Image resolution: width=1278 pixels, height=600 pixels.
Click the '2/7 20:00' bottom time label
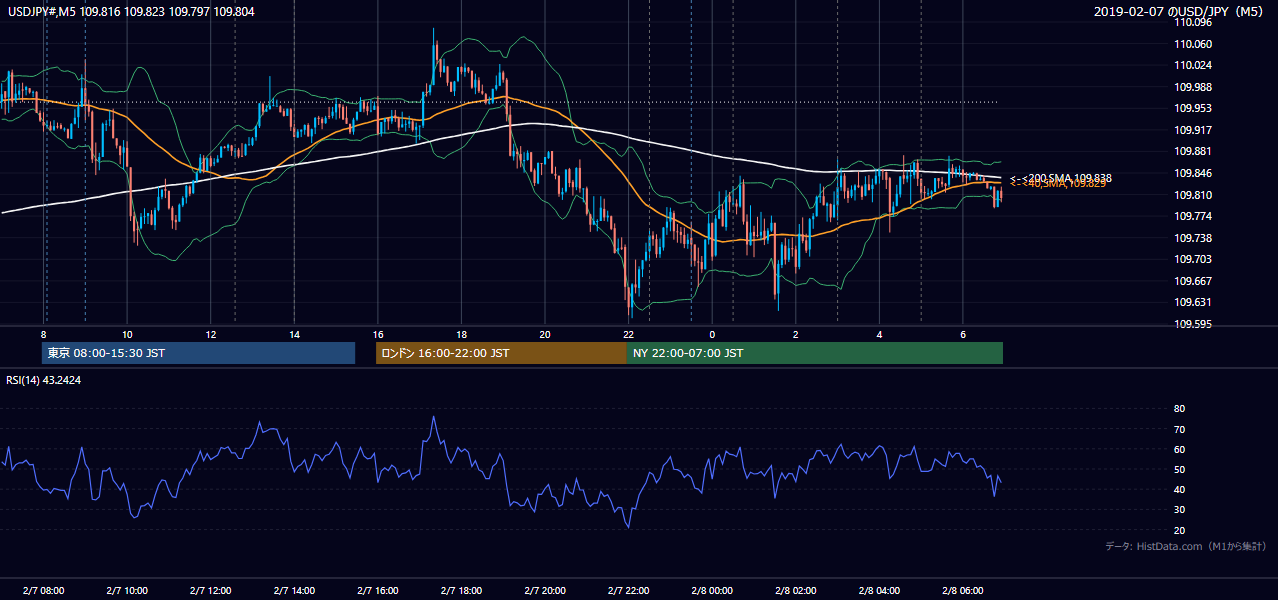[x=545, y=591]
